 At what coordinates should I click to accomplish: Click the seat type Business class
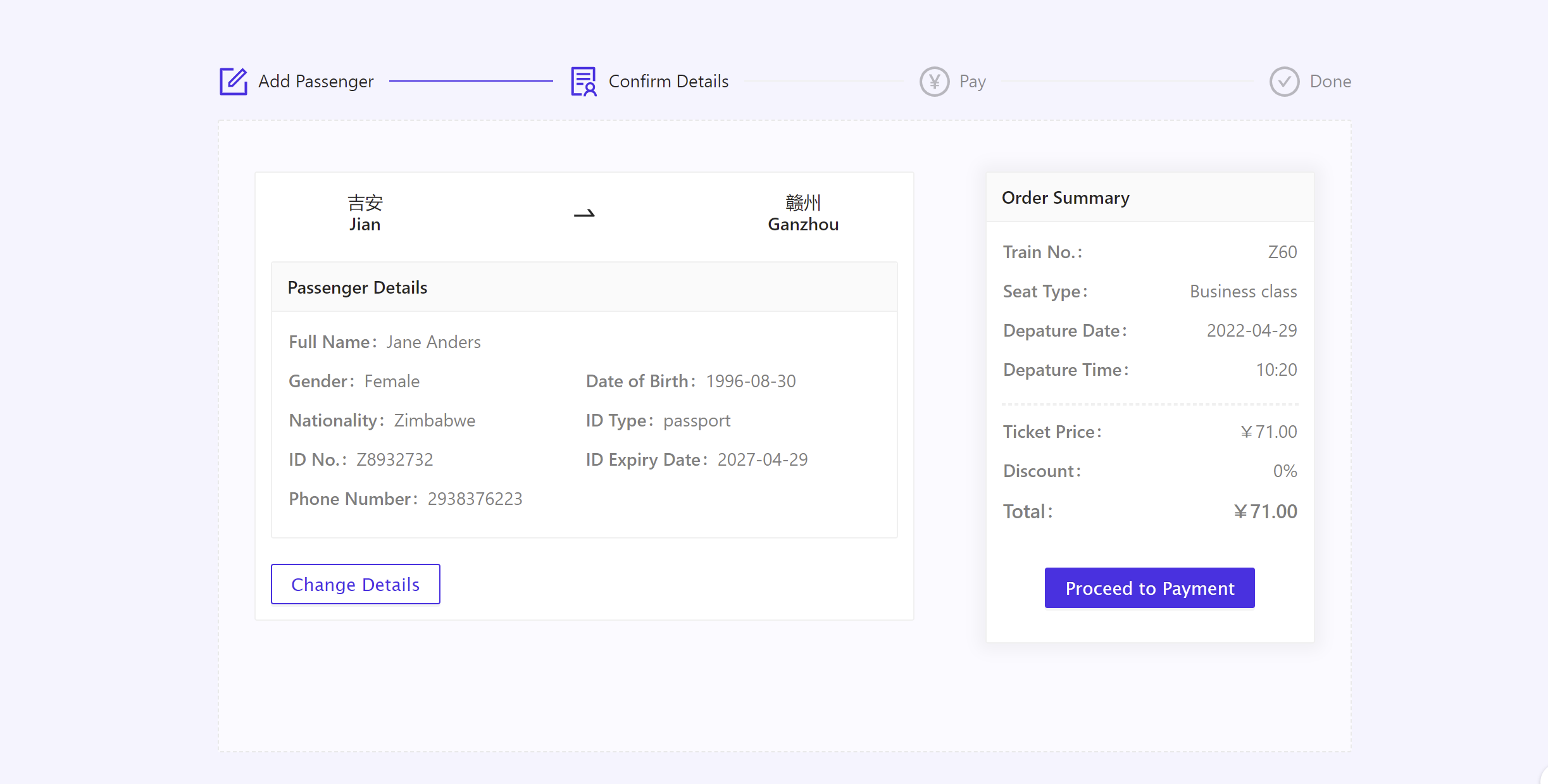tap(1243, 292)
